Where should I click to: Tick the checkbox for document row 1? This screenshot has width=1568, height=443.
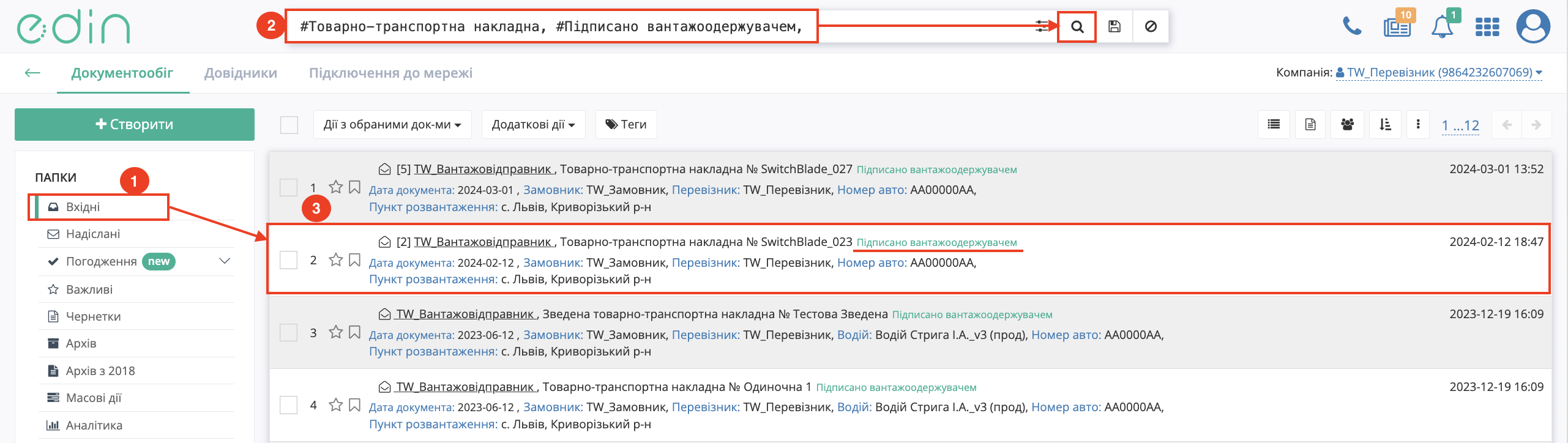288,188
